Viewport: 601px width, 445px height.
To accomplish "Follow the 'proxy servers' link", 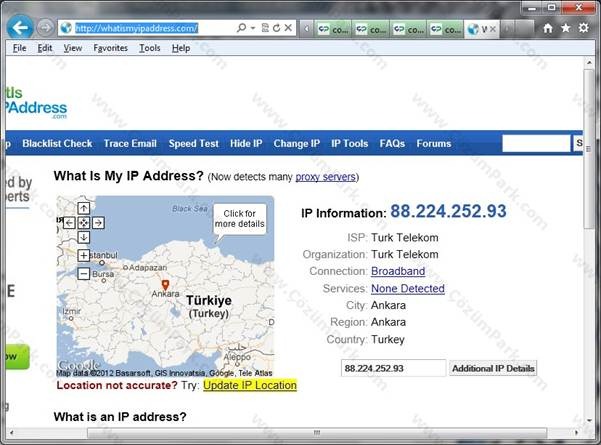I will coord(325,177).
